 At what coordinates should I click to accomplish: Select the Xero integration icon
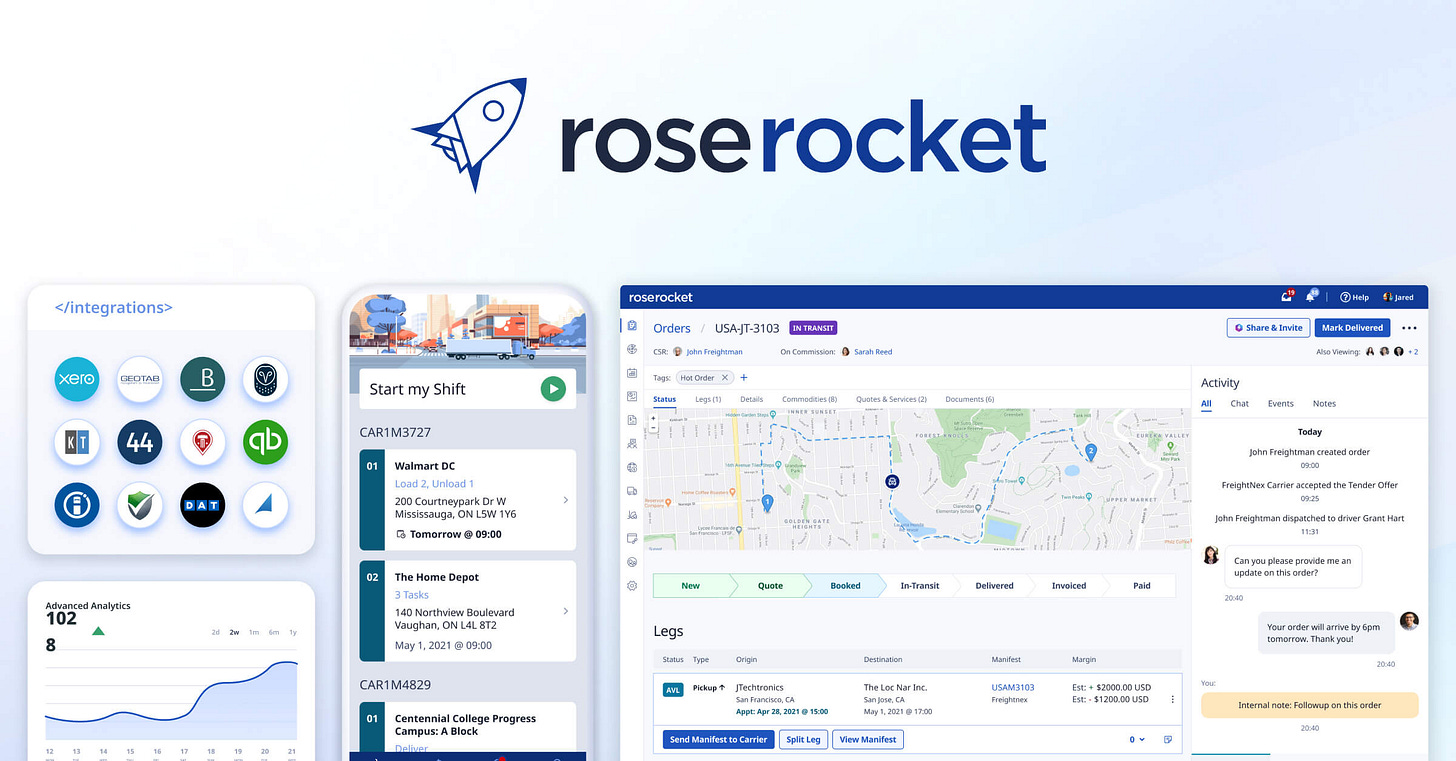pyautogui.click(x=77, y=380)
